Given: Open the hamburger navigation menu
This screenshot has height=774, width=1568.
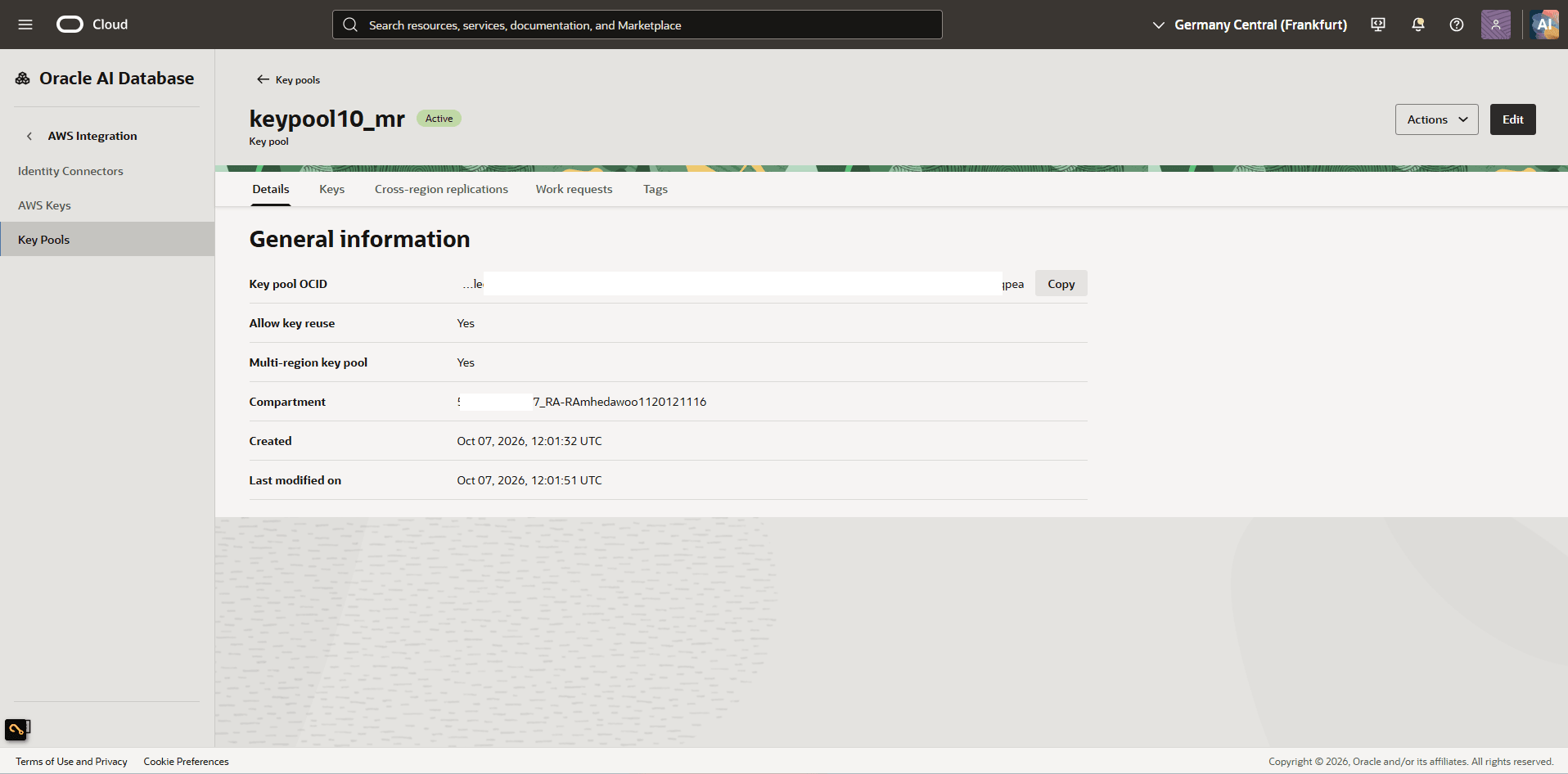Looking at the screenshot, I should [x=25, y=25].
